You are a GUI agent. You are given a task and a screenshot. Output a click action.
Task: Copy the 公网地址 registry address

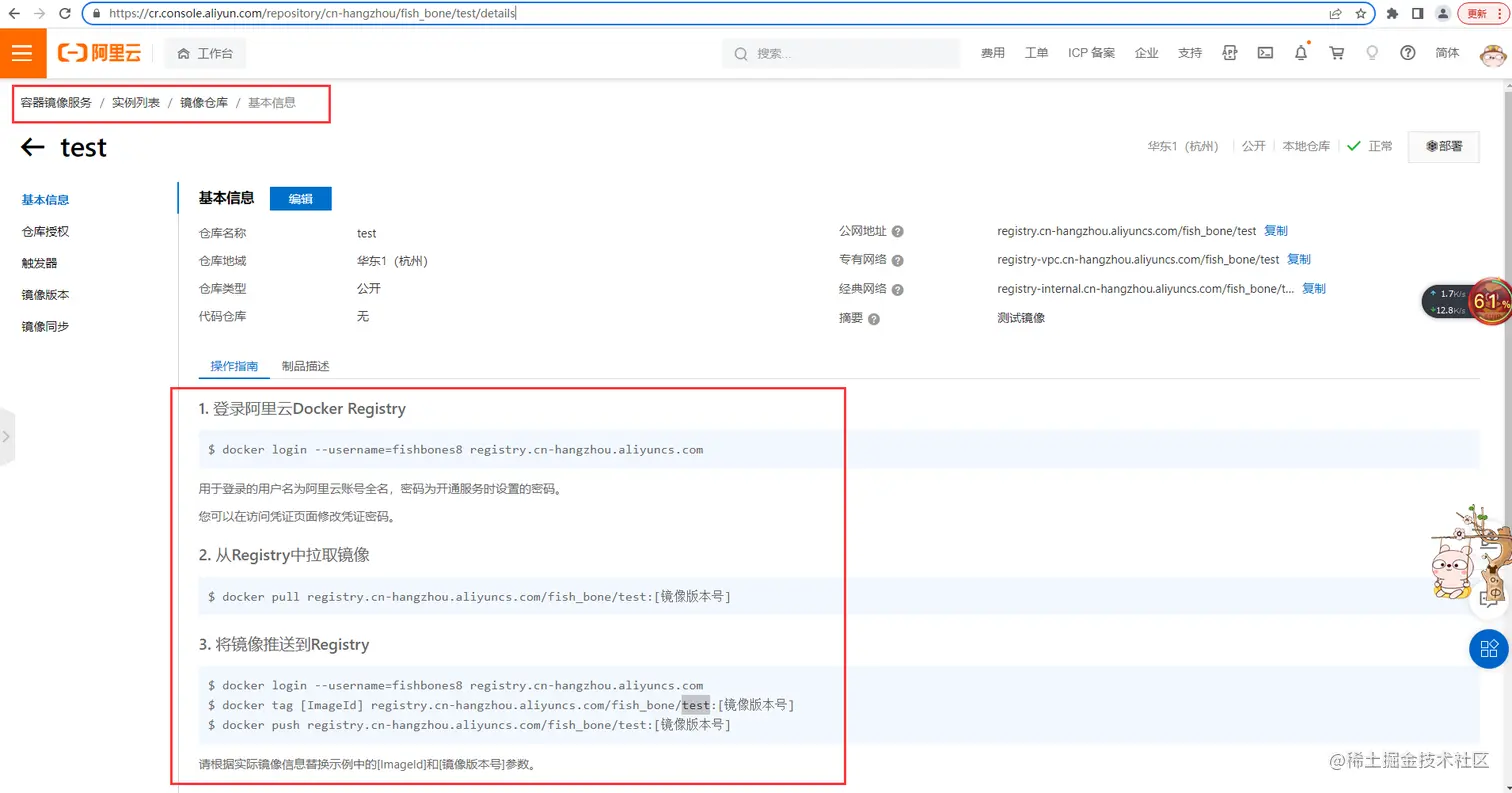(x=1276, y=231)
